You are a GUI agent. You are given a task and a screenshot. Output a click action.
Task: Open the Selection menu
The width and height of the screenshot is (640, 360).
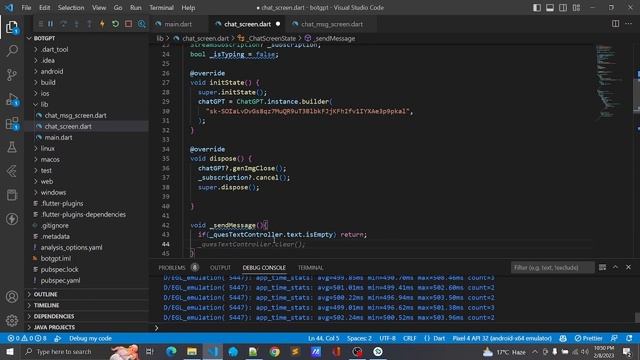coord(71,8)
